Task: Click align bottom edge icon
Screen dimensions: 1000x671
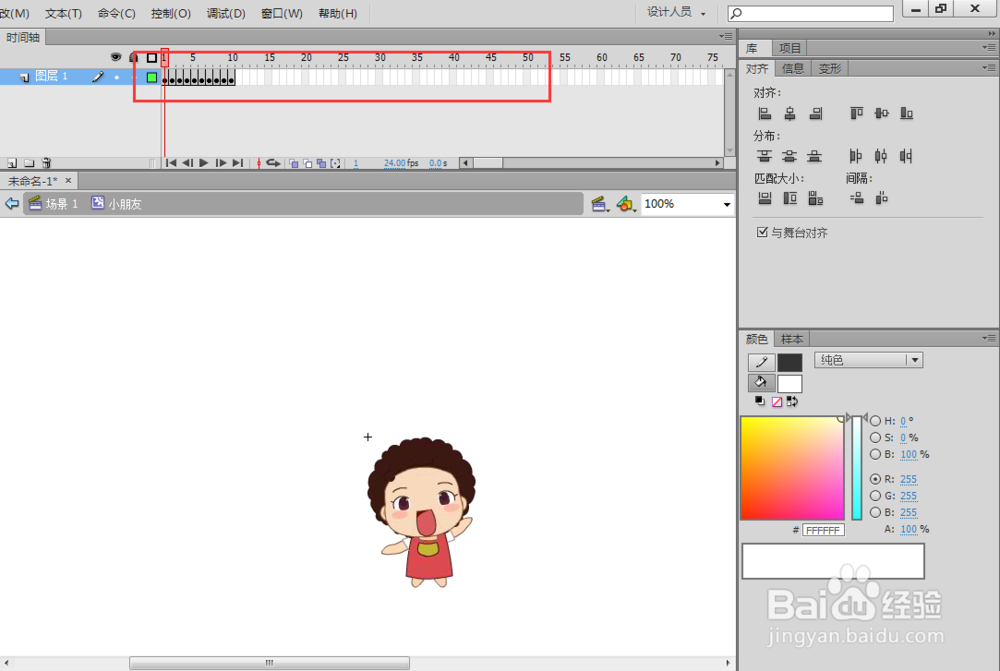Action: [906, 114]
